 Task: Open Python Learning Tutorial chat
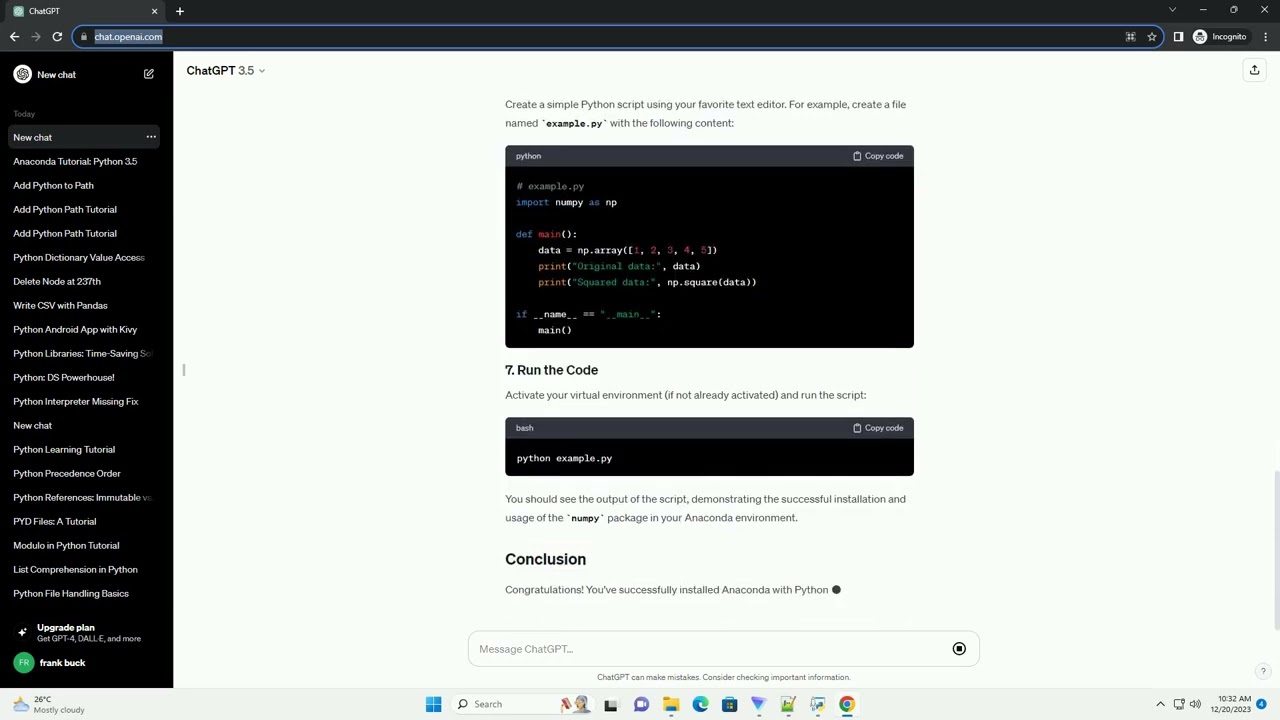[64, 449]
